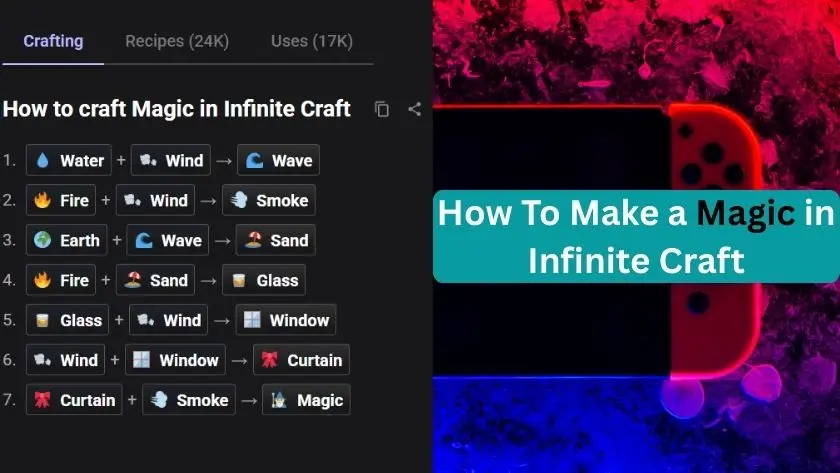Select the Wave element in step 3

[x=168, y=240]
